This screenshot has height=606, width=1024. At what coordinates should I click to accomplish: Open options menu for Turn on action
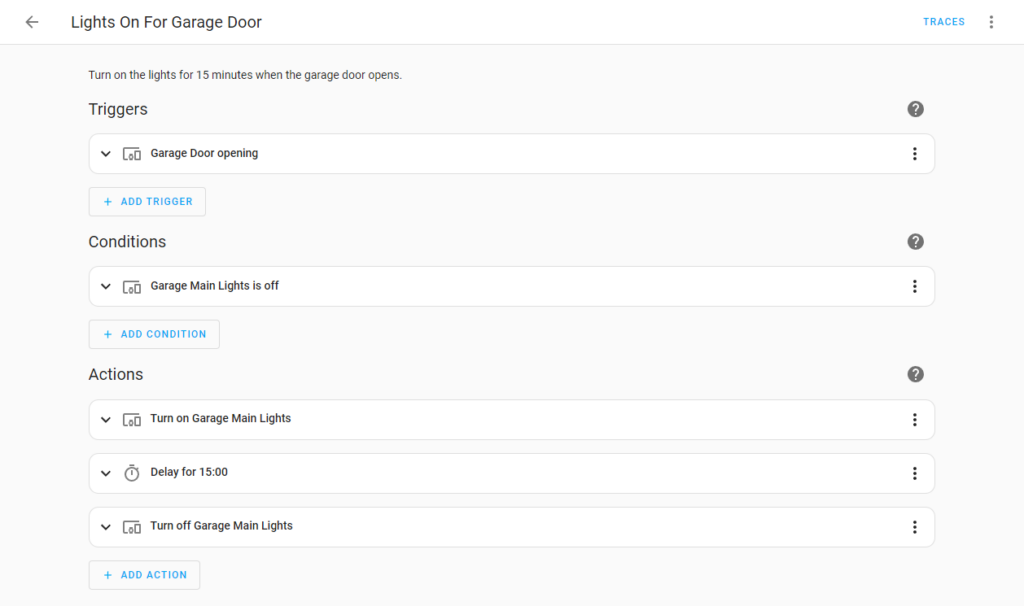pyautogui.click(x=914, y=419)
